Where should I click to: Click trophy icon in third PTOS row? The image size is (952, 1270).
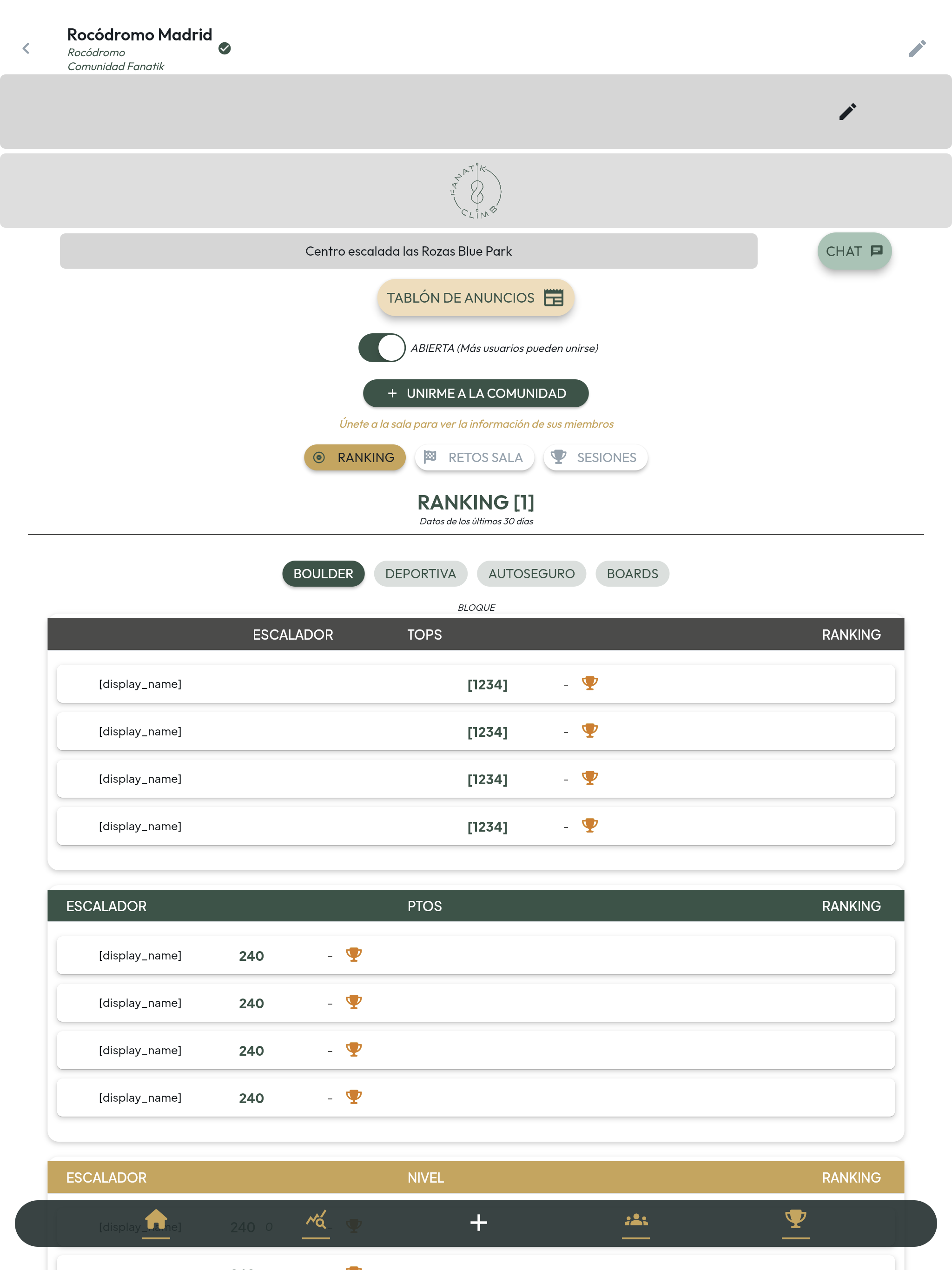[x=354, y=1050]
